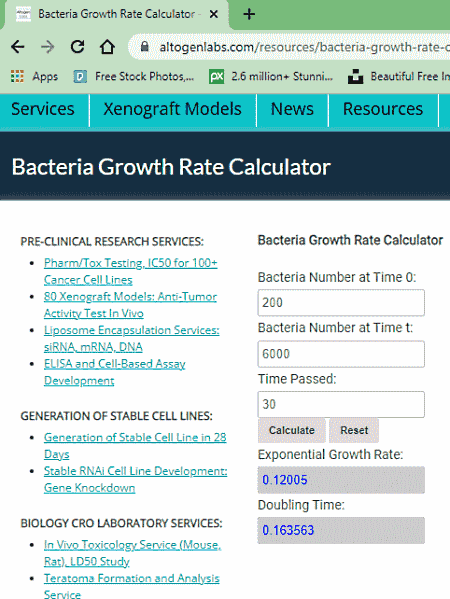Image resolution: width=450 pixels, height=599 pixels.
Task: Reload the page with the refresh icon
Action: (78, 47)
